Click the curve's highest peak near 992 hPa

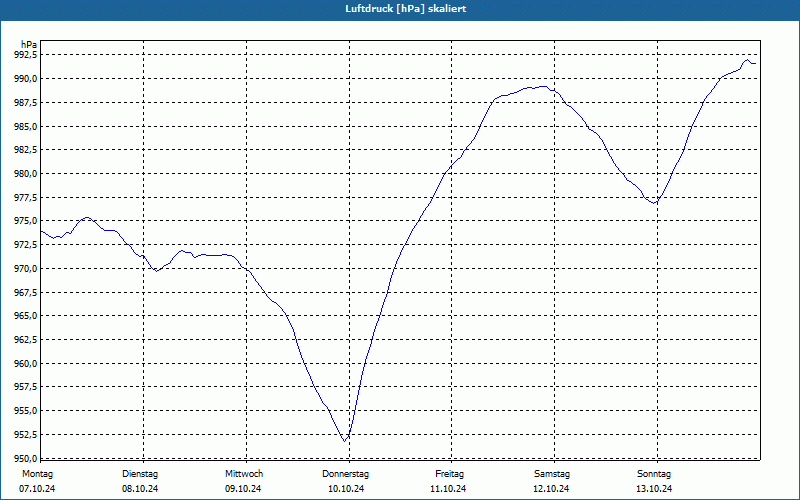(x=747, y=60)
